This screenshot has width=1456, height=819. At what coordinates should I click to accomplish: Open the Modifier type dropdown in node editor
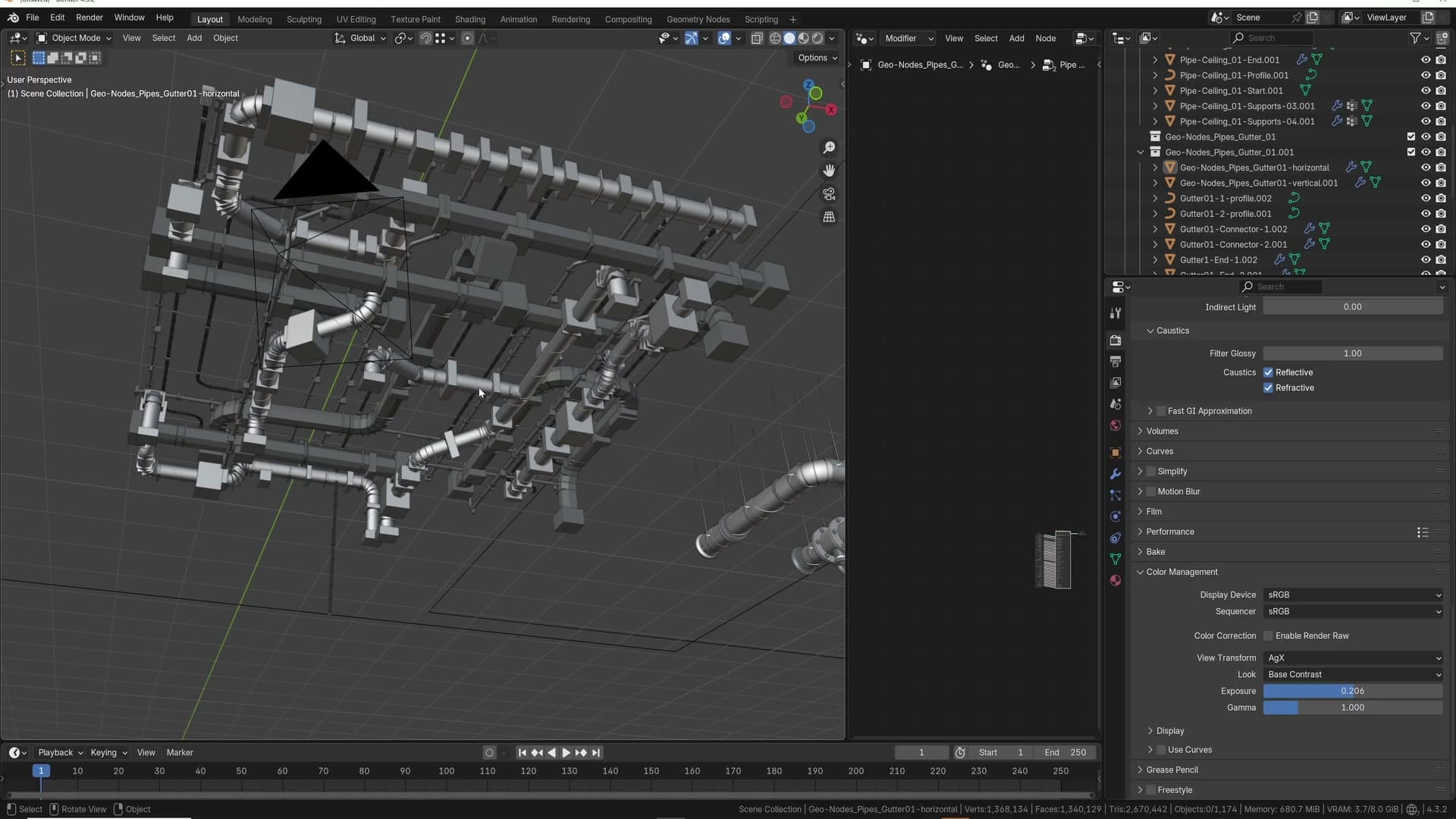(x=908, y=38)
